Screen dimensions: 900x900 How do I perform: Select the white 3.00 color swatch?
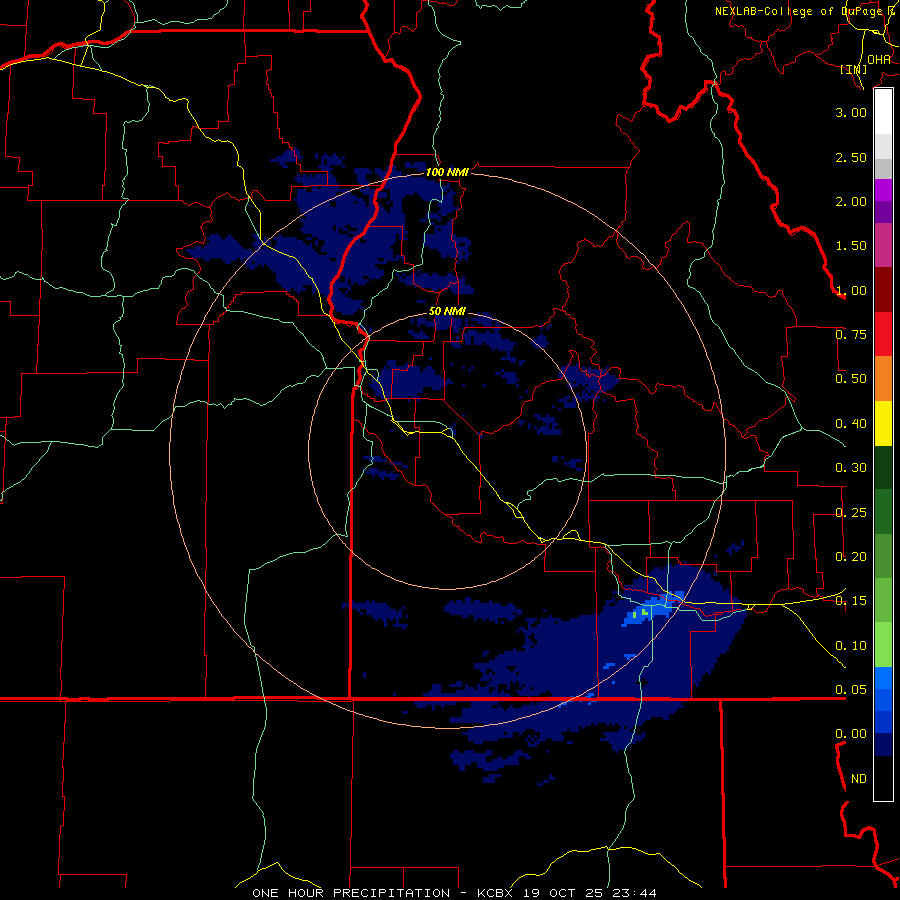(x=883, y=112)
